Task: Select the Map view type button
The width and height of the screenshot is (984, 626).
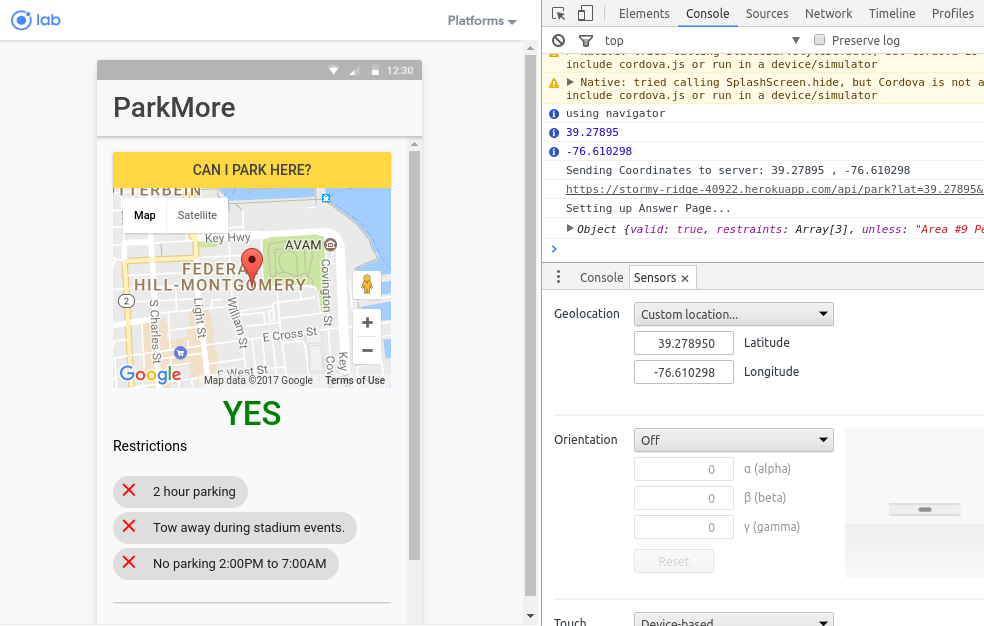Action: [145, 215]
